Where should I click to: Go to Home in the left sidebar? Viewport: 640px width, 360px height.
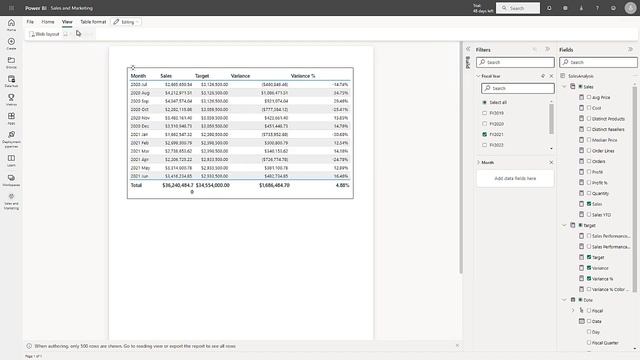coord(11,25)
